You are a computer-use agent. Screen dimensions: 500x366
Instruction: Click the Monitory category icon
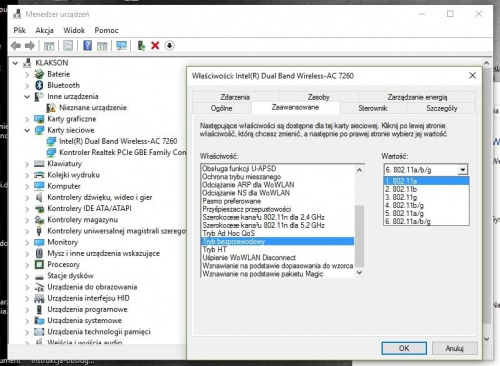39,242
